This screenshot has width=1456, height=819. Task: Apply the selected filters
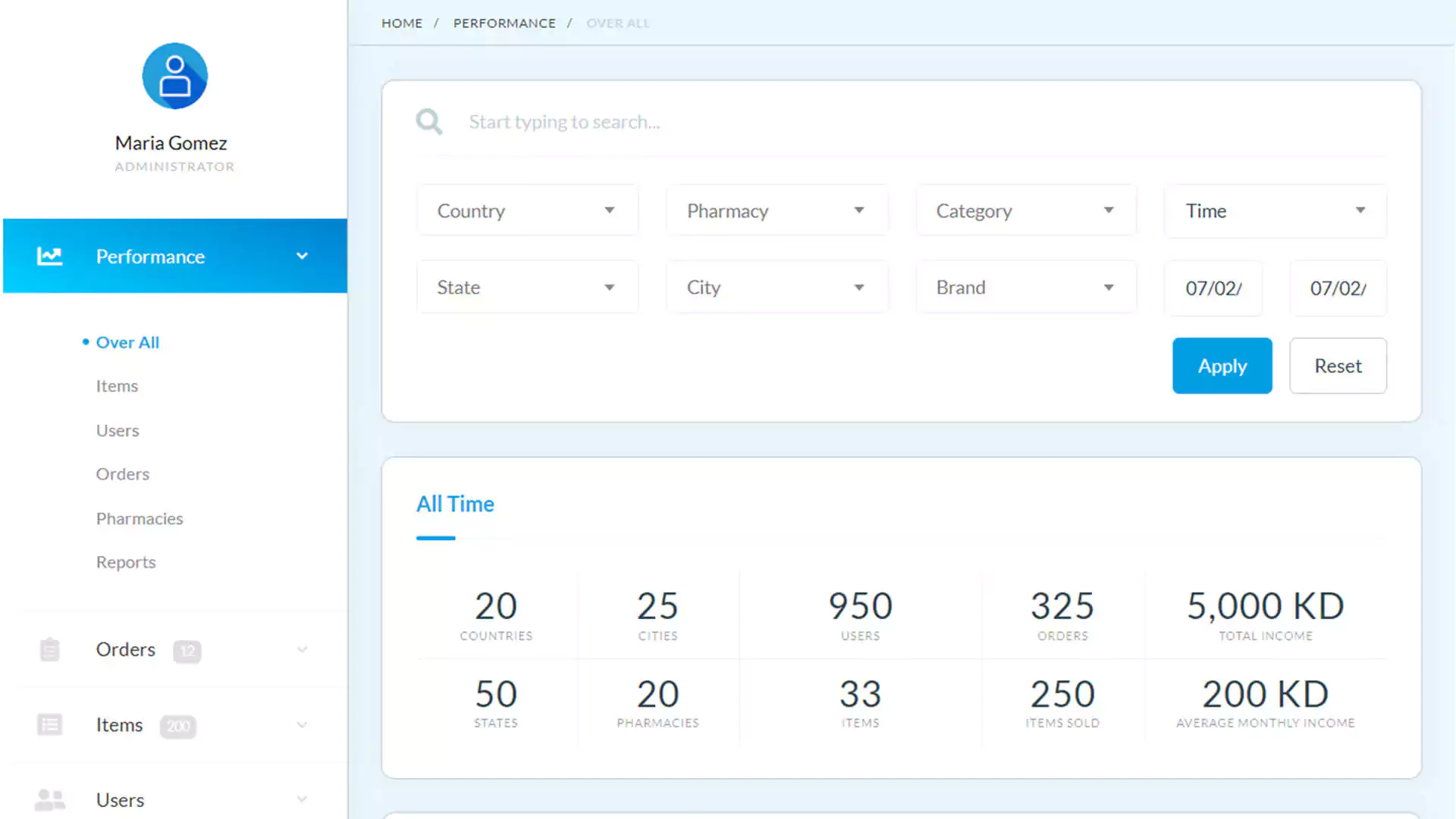(x=1222, y=366)
